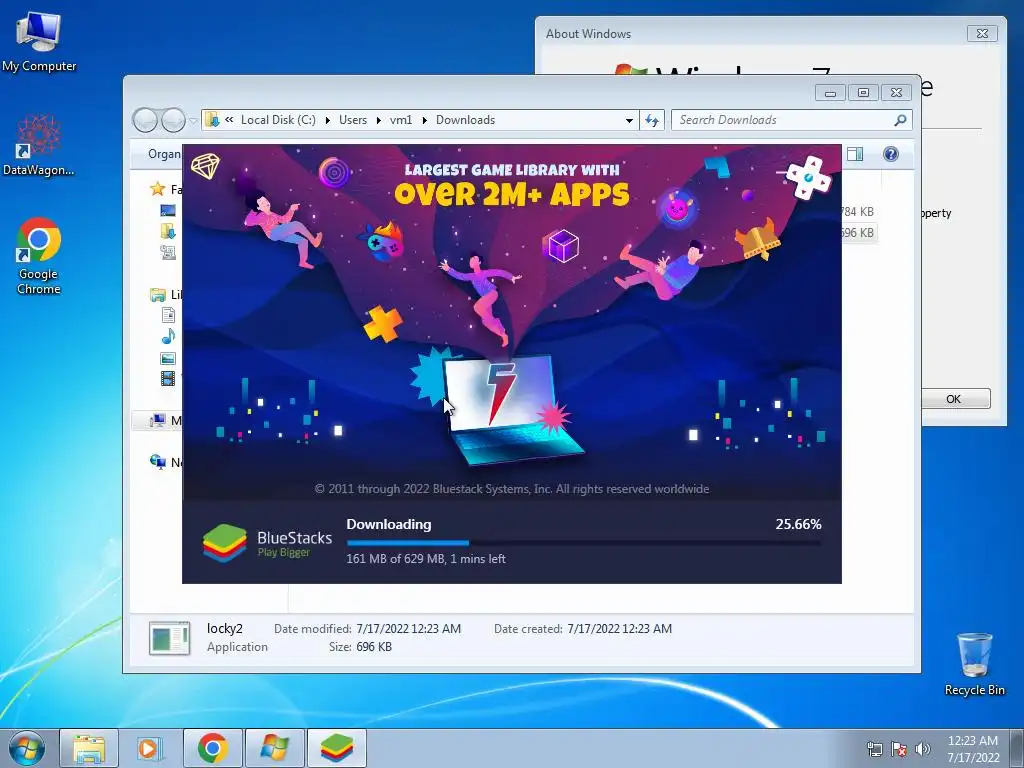Open the DataWagon desktop shortcut
Image resolution: width=1024 pixels, height=768 pixels.
pos(39,145)
